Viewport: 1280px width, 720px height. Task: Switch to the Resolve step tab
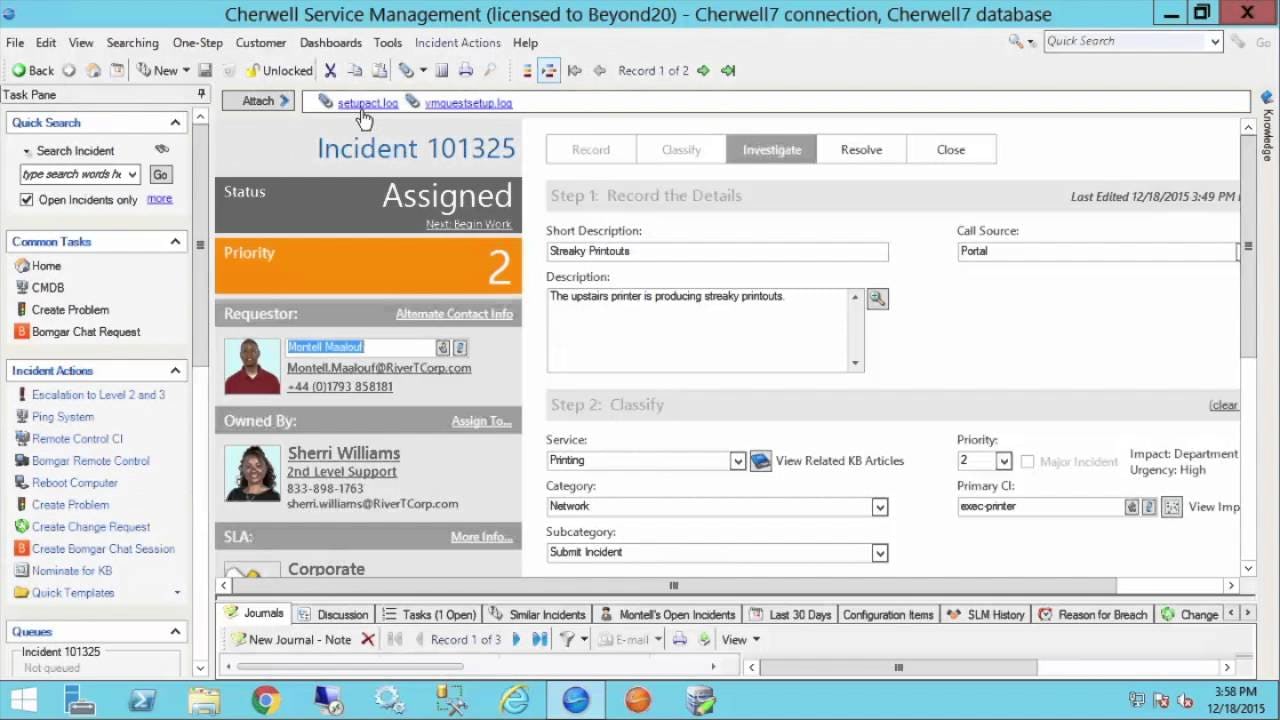click(861, 150)
